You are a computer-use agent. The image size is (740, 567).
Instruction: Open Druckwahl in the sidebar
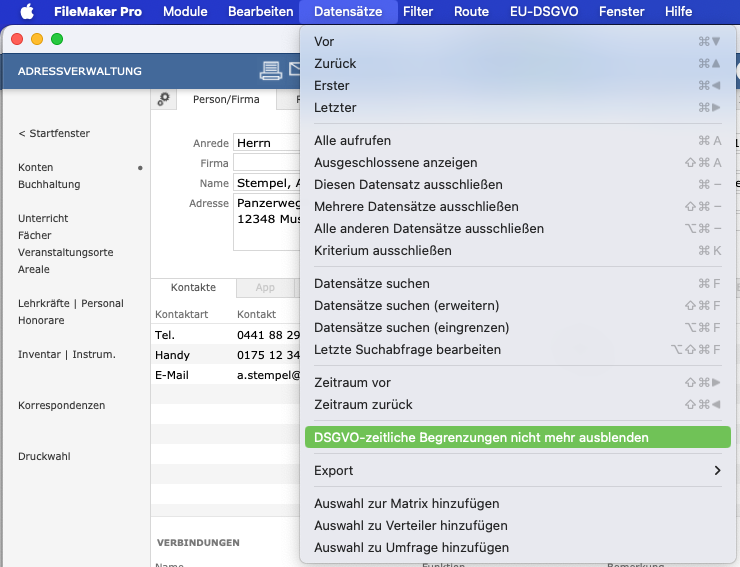[x=44, y=457]
